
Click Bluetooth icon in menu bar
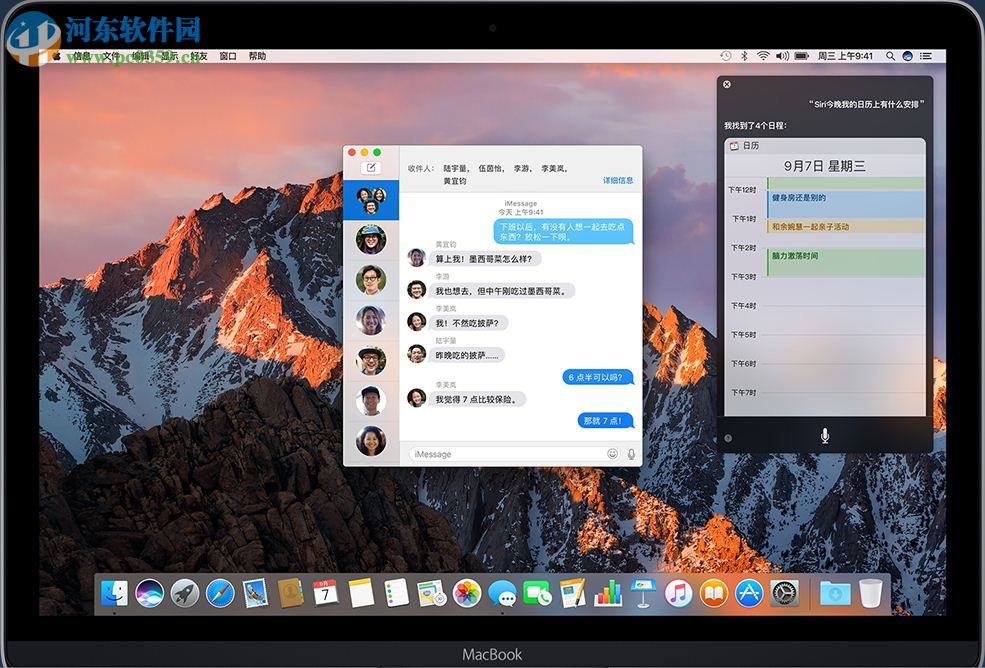click(744, 56)
